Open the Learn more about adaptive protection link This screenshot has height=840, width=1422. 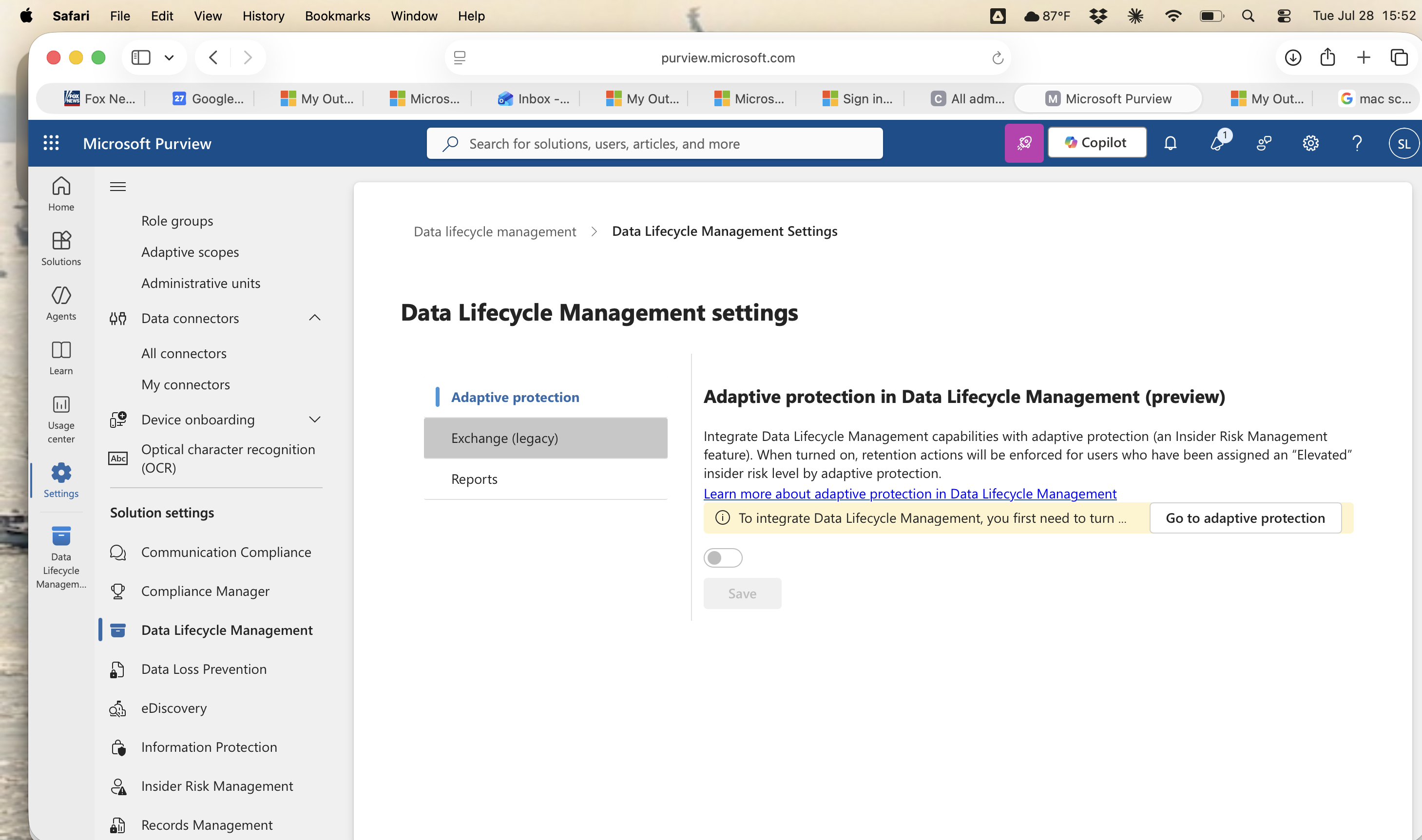coord(910,494)
